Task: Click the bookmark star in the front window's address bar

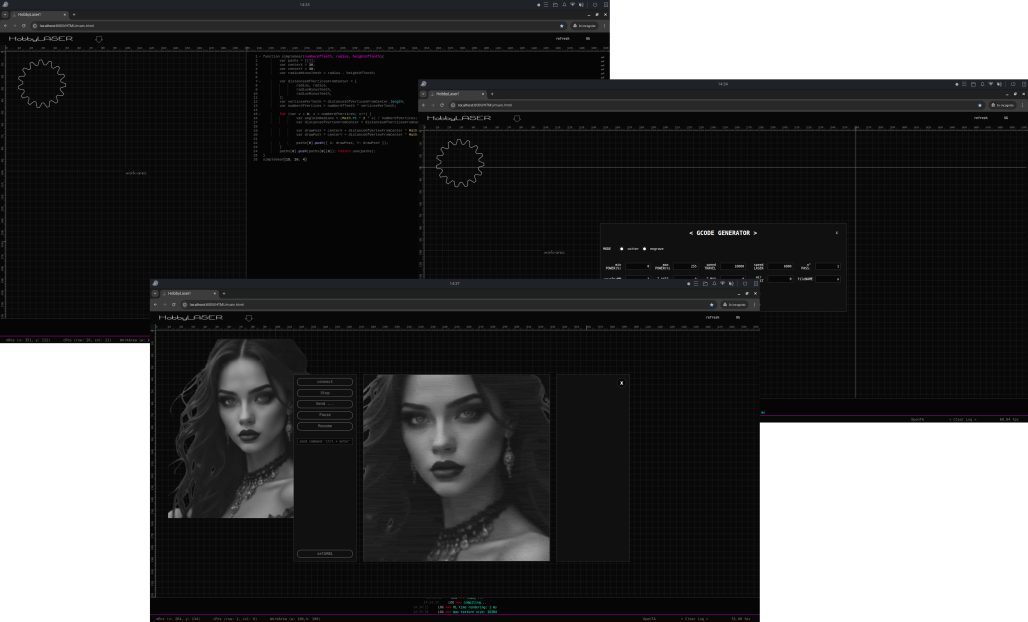Action: (x=711, y=304)
